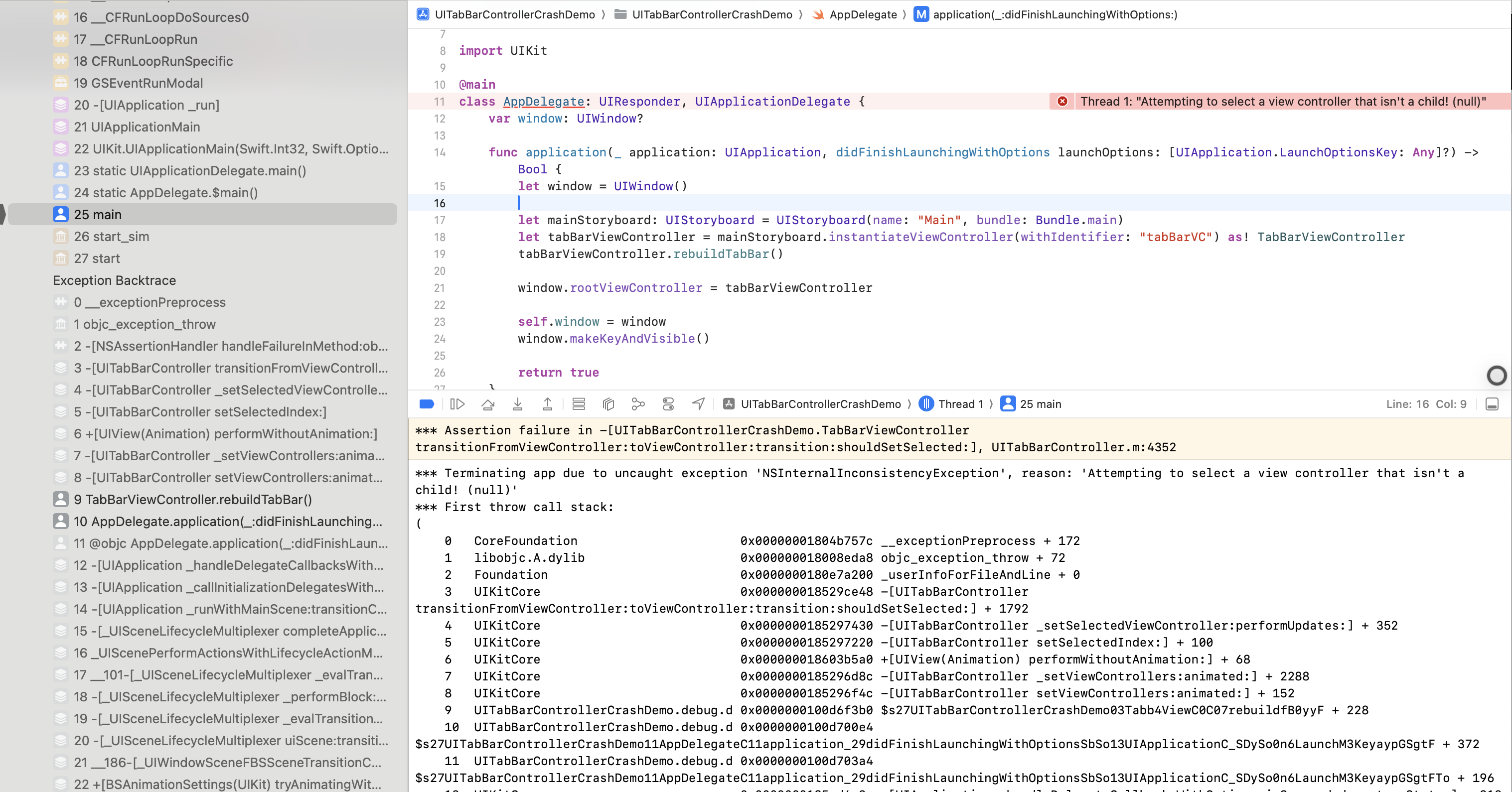
Task: Click Simulate Location arrow icon
Action: point(698,403)
